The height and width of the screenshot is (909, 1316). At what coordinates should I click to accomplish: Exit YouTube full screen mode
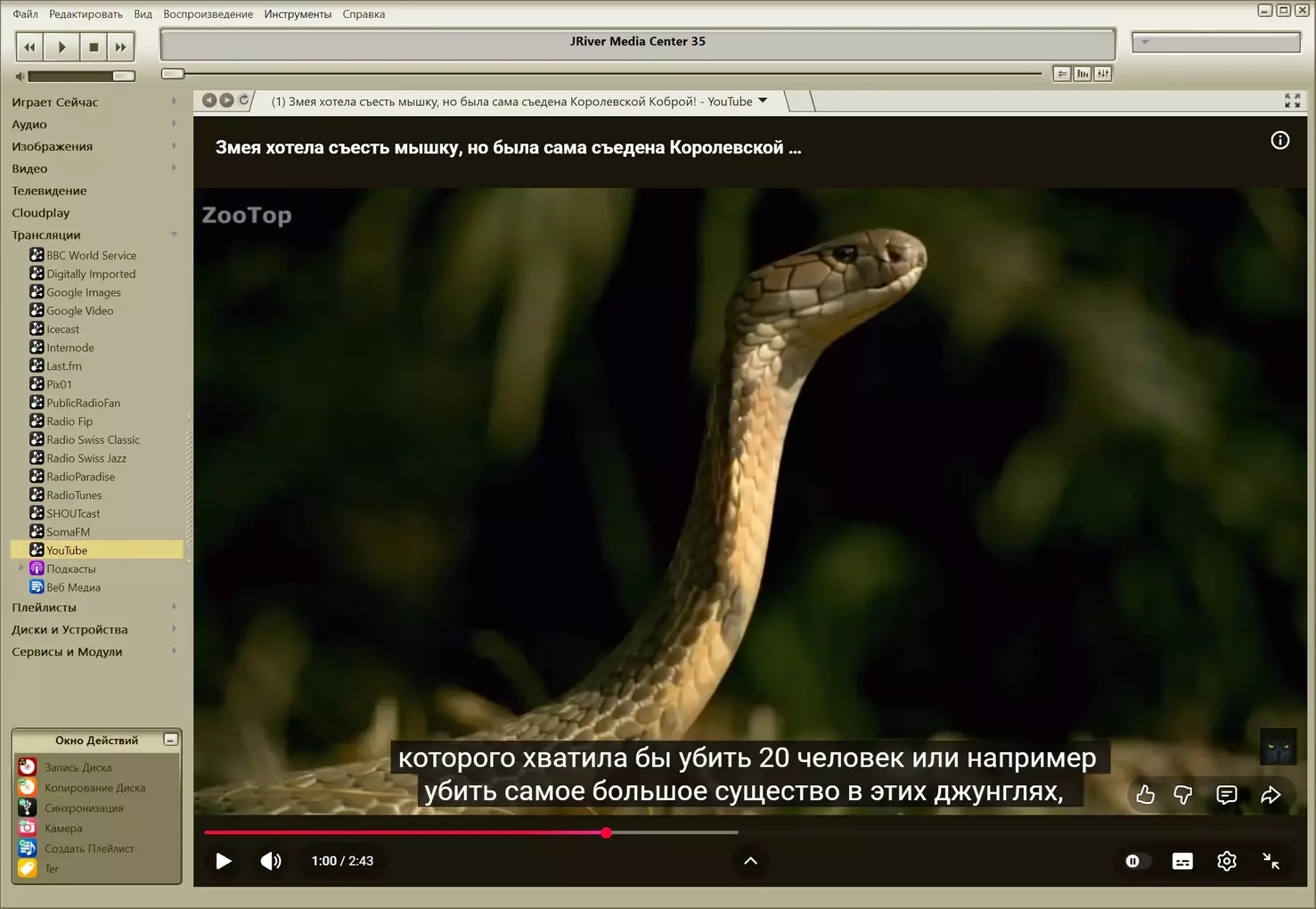coord(1271,861)
